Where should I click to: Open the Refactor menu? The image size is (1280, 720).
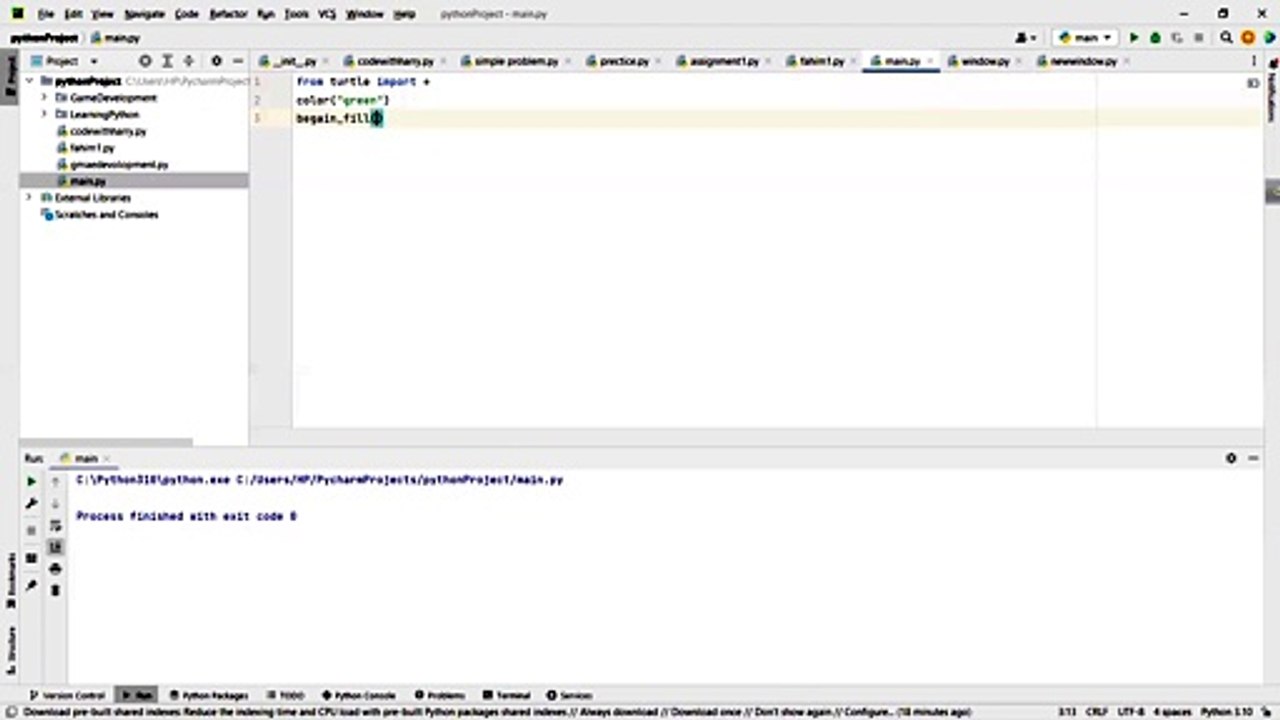228,14
